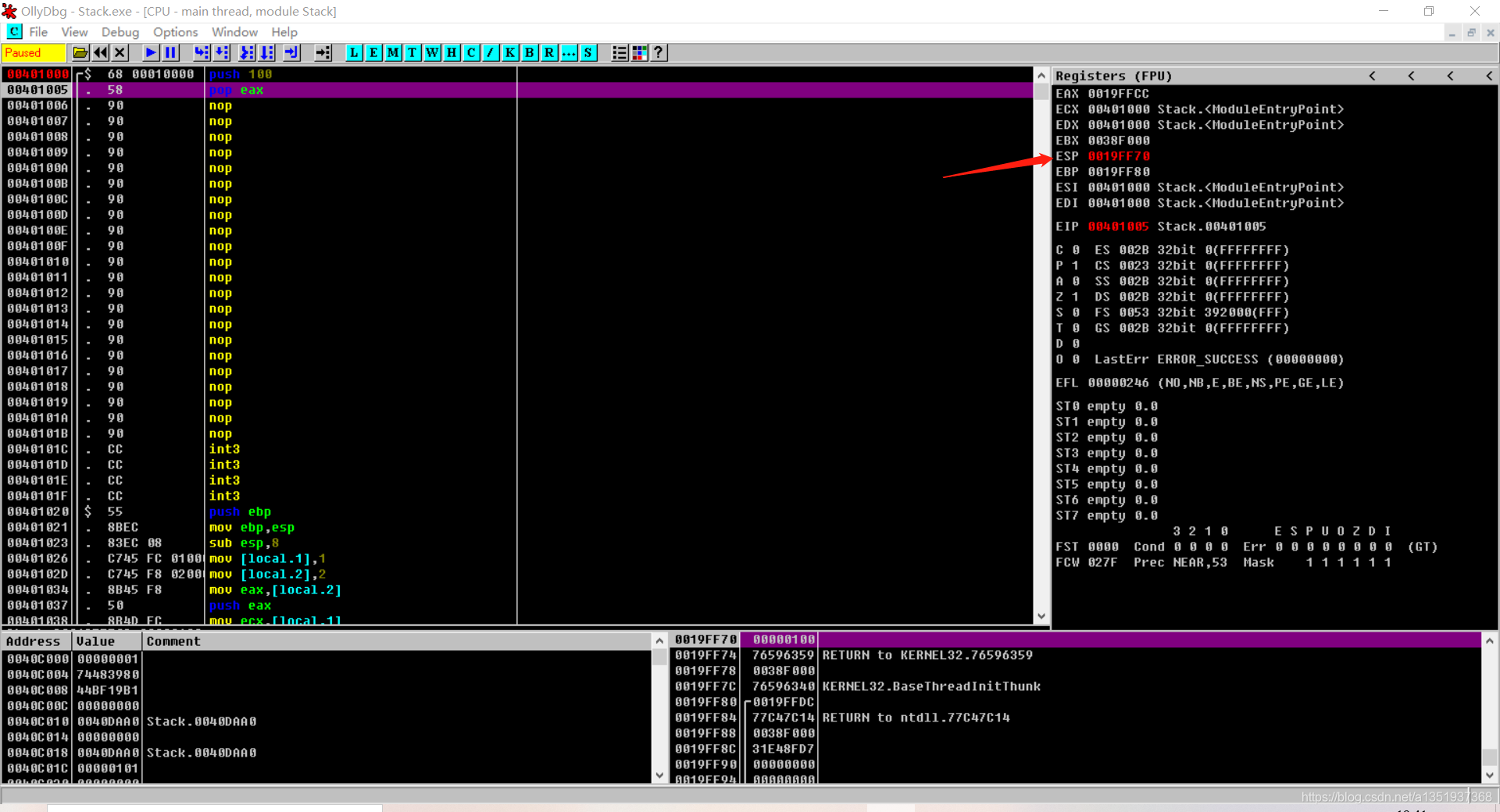This screenshot has height=812, width=1500.
Task: Open a file with the folder icon
Action: click(x=80, y=52)
